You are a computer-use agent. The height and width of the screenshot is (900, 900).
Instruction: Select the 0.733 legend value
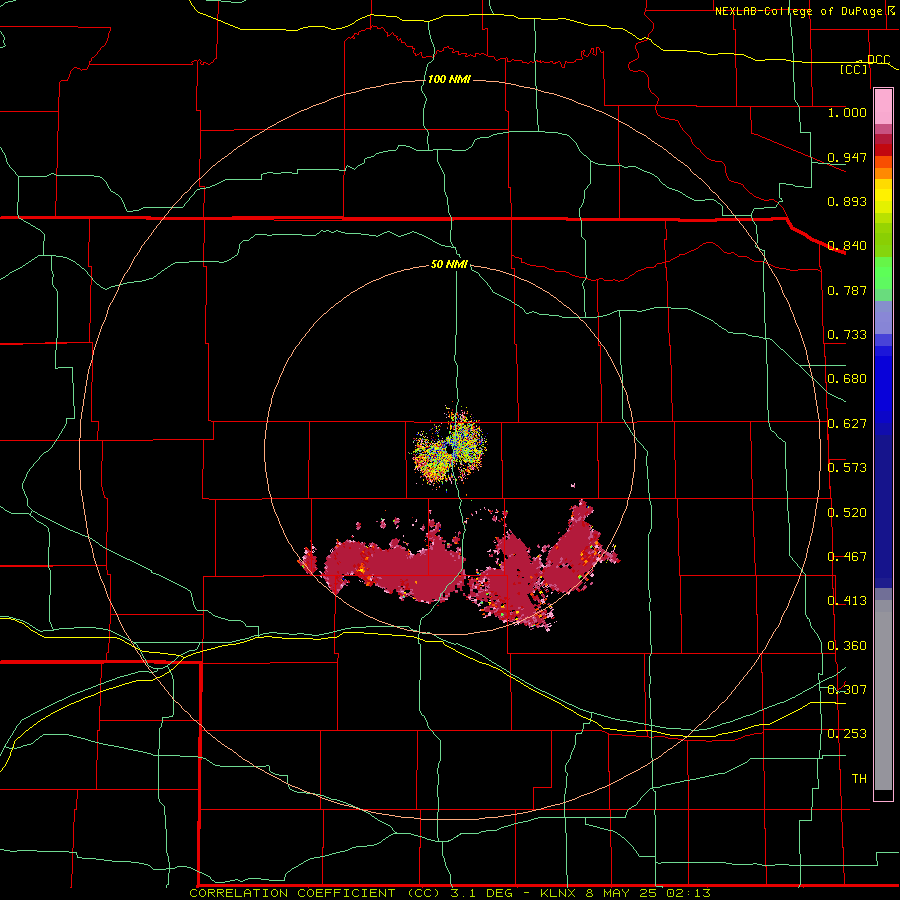coord(847,335)
